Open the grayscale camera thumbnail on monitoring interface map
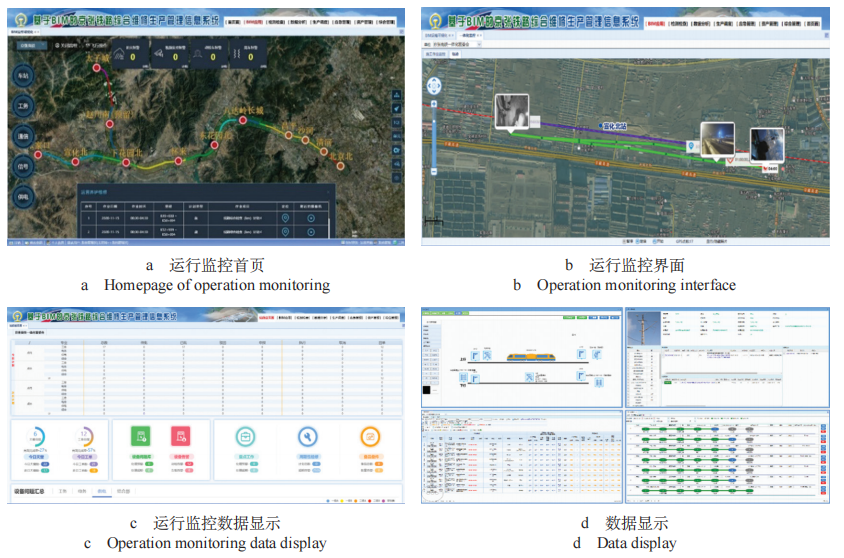The image size is (844, 558). [x=512, y=111]
